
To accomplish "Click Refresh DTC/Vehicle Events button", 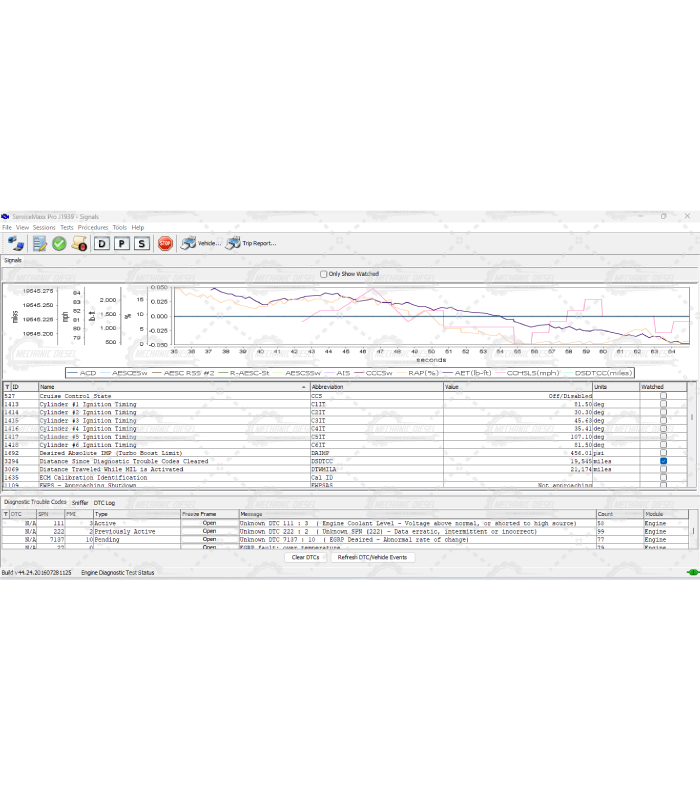I will [372, 557].
